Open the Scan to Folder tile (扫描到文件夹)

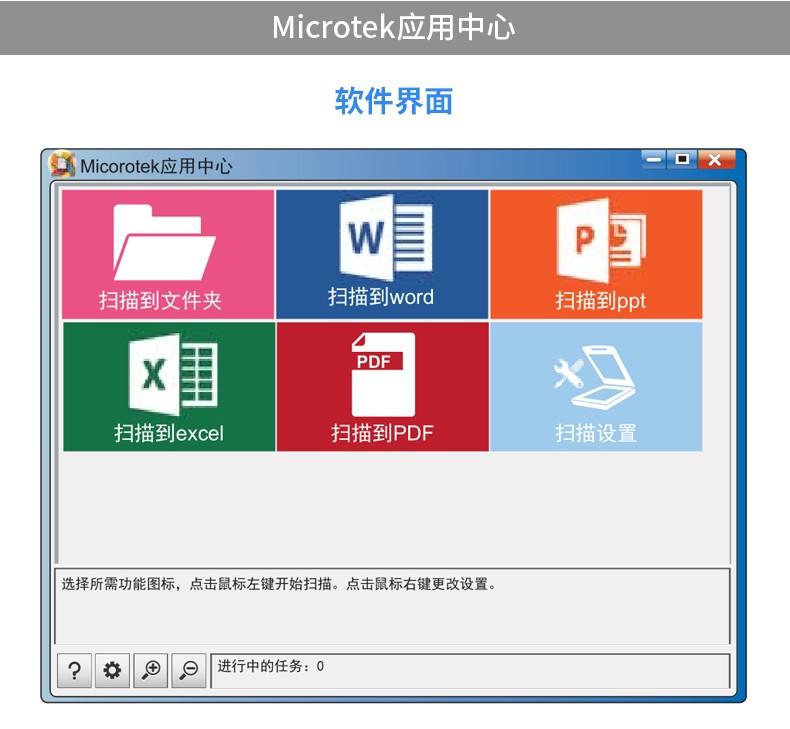(168, 254)
